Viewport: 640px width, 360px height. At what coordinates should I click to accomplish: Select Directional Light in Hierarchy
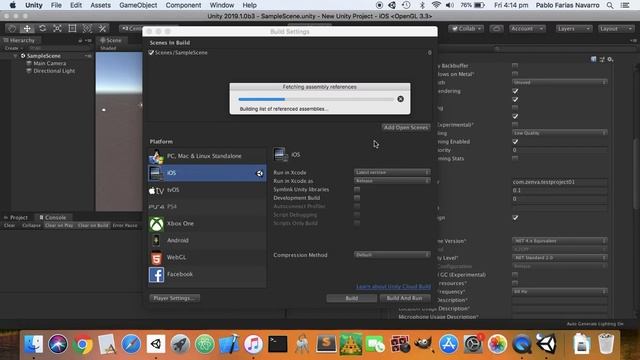(x=54, y=71)
